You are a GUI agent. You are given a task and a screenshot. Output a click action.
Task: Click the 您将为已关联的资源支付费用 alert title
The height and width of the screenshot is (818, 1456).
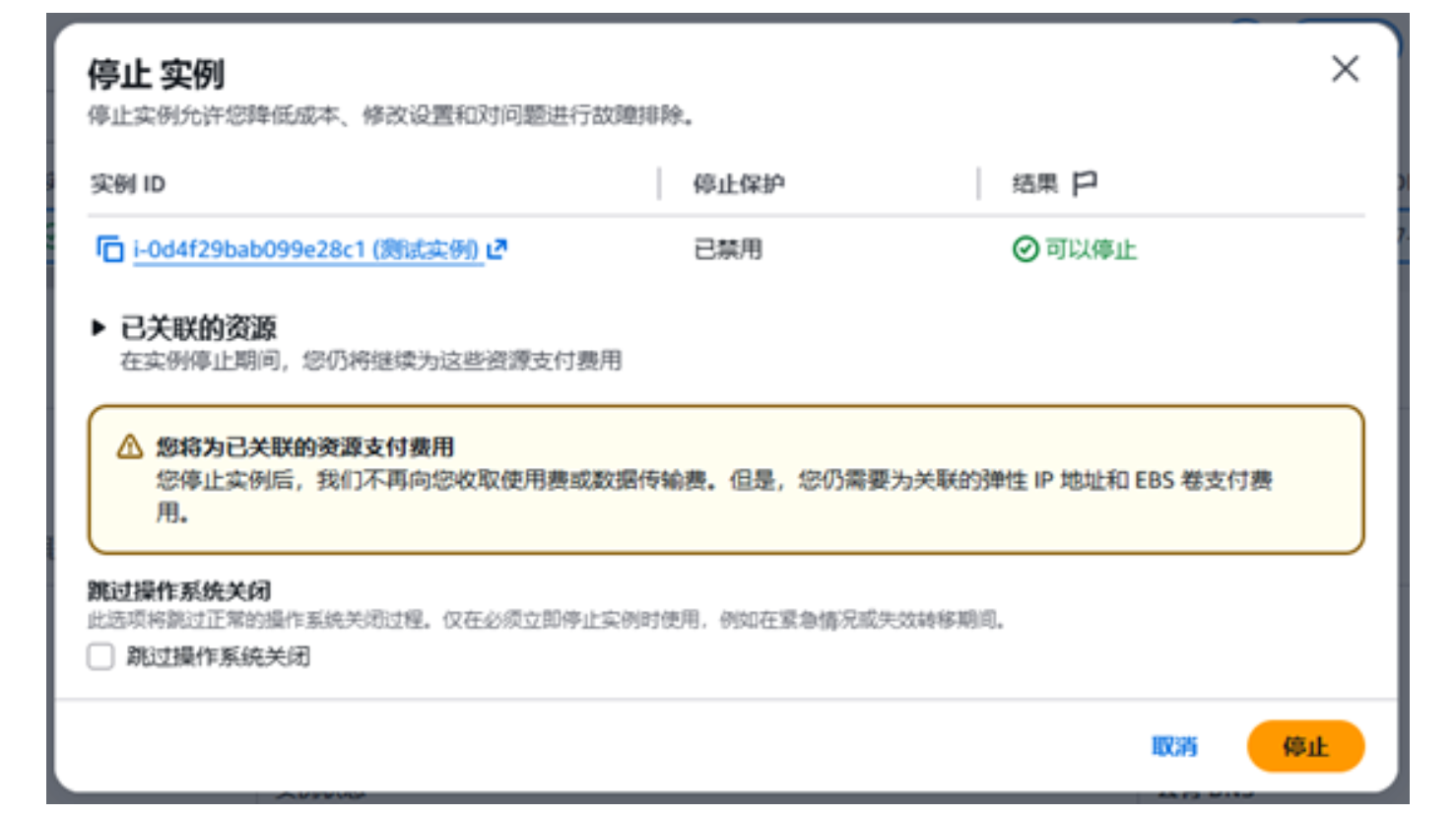pyautogui.click(x=304, y=447)
